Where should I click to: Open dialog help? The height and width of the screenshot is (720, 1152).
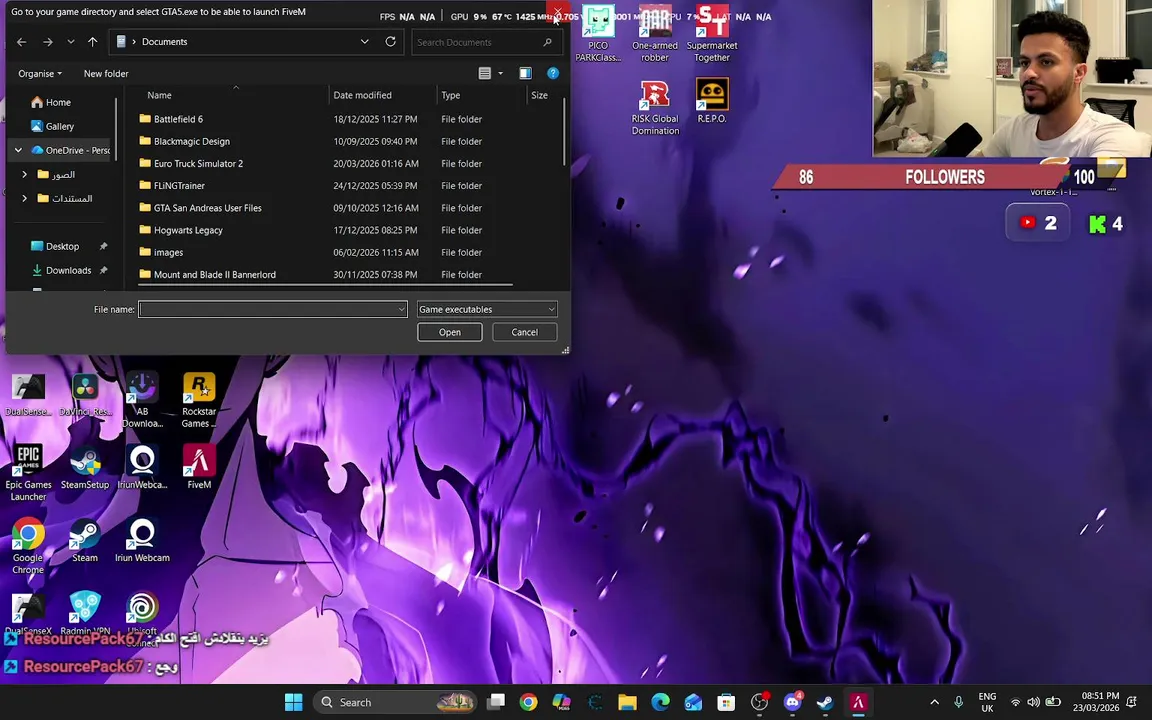(x=553, y=73)
